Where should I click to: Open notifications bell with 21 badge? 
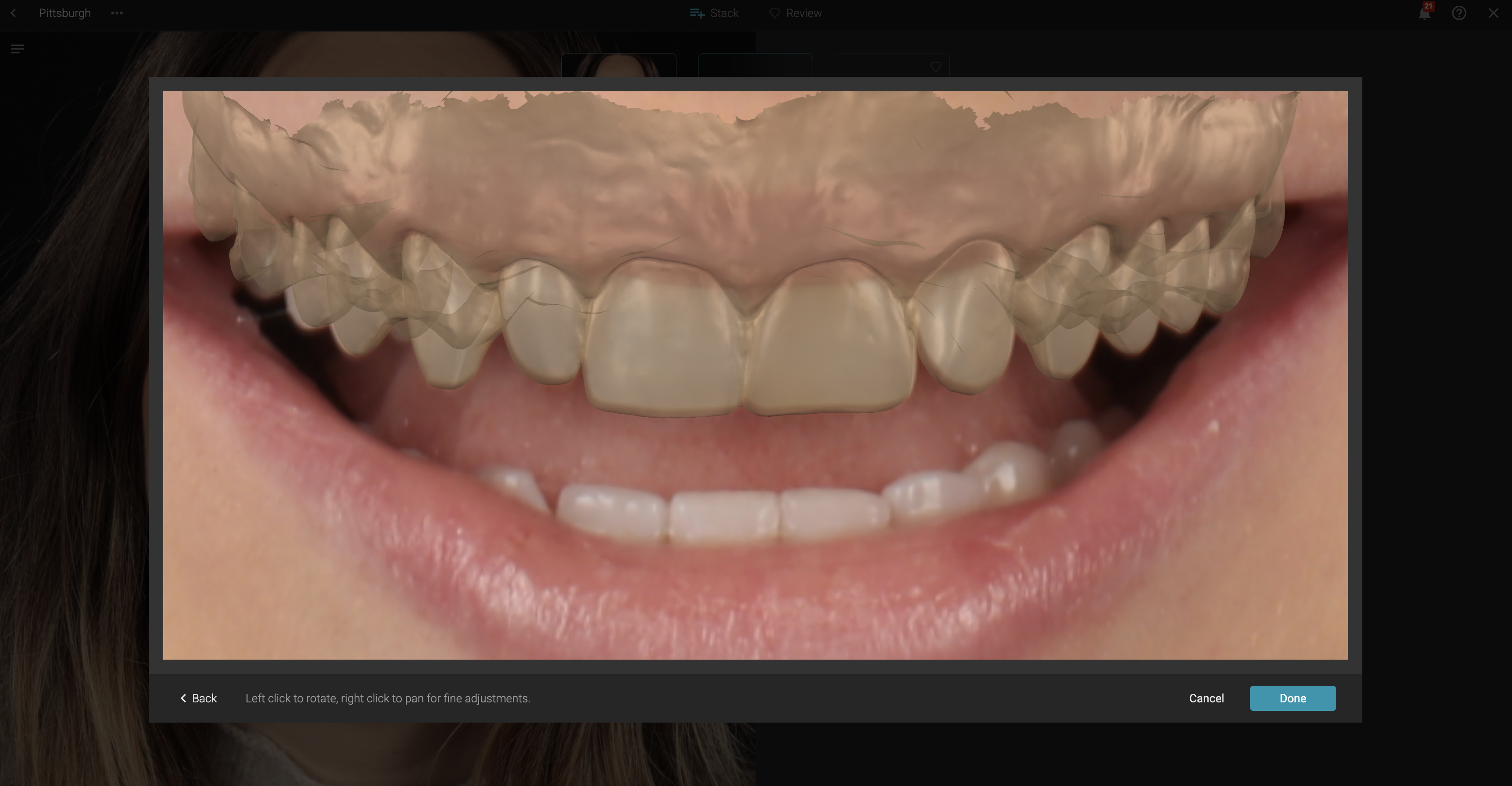tap(1424, 13)
